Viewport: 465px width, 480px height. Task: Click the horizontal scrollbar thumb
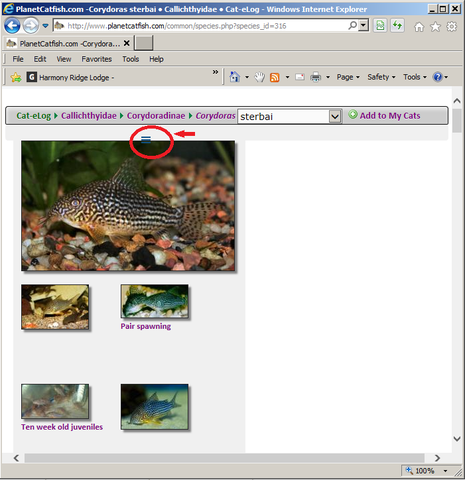[x=224, y=458]
